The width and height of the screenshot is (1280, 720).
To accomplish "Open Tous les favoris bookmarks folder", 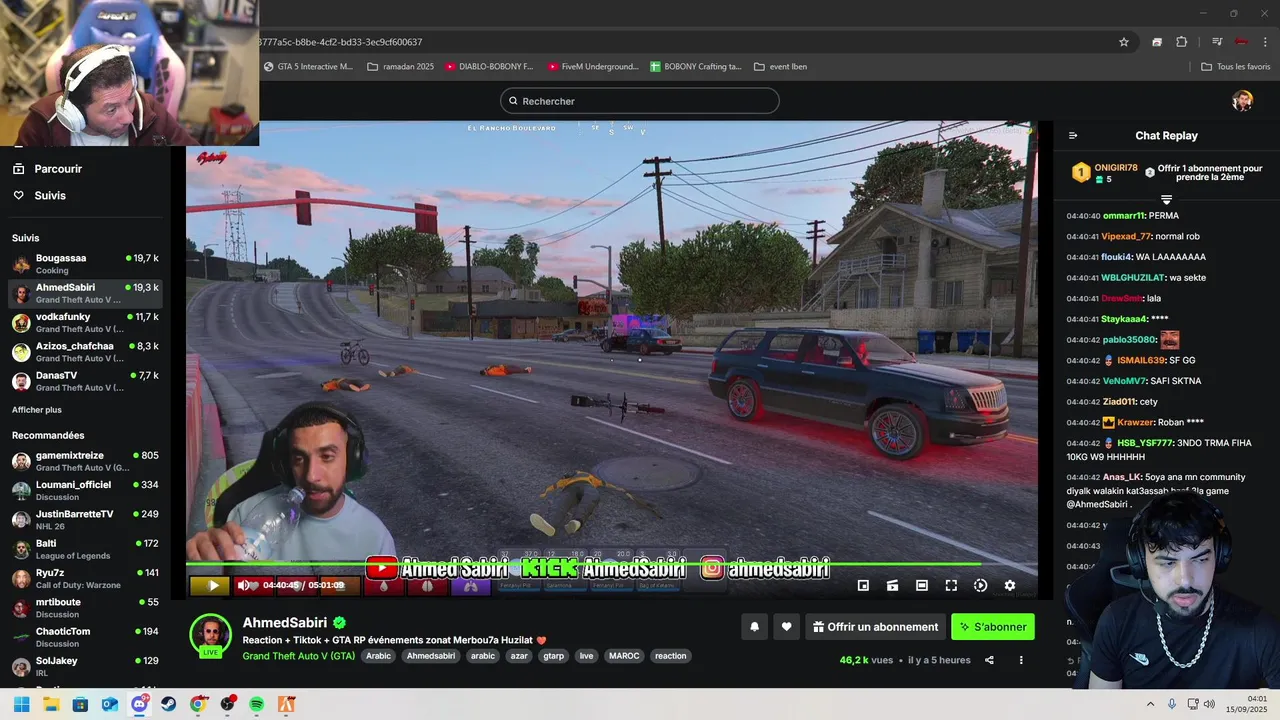I will [1236, 67].
